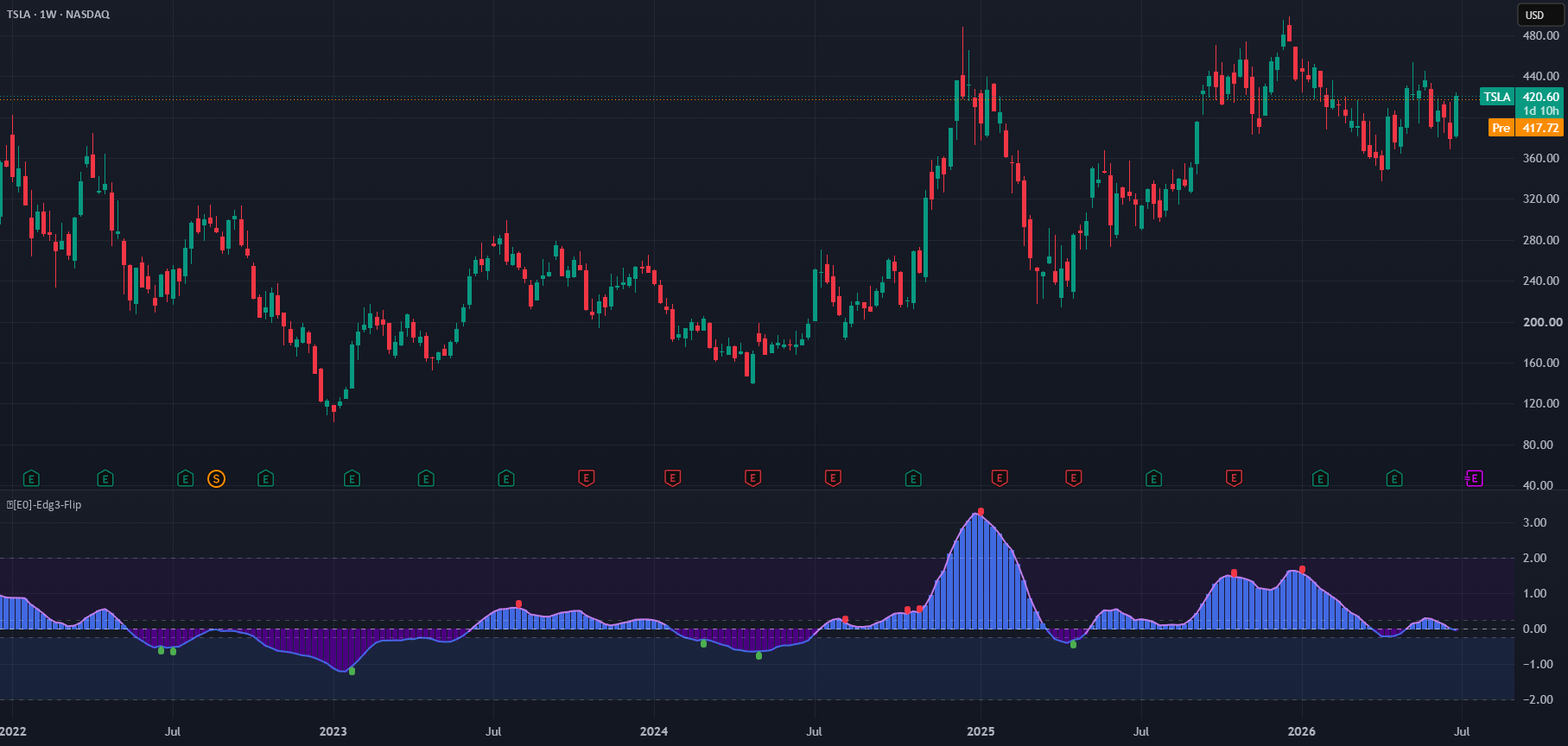Click the 480.00 price axis label
This screenshot has width=1568, height=746.
[x=1541, y=35]
